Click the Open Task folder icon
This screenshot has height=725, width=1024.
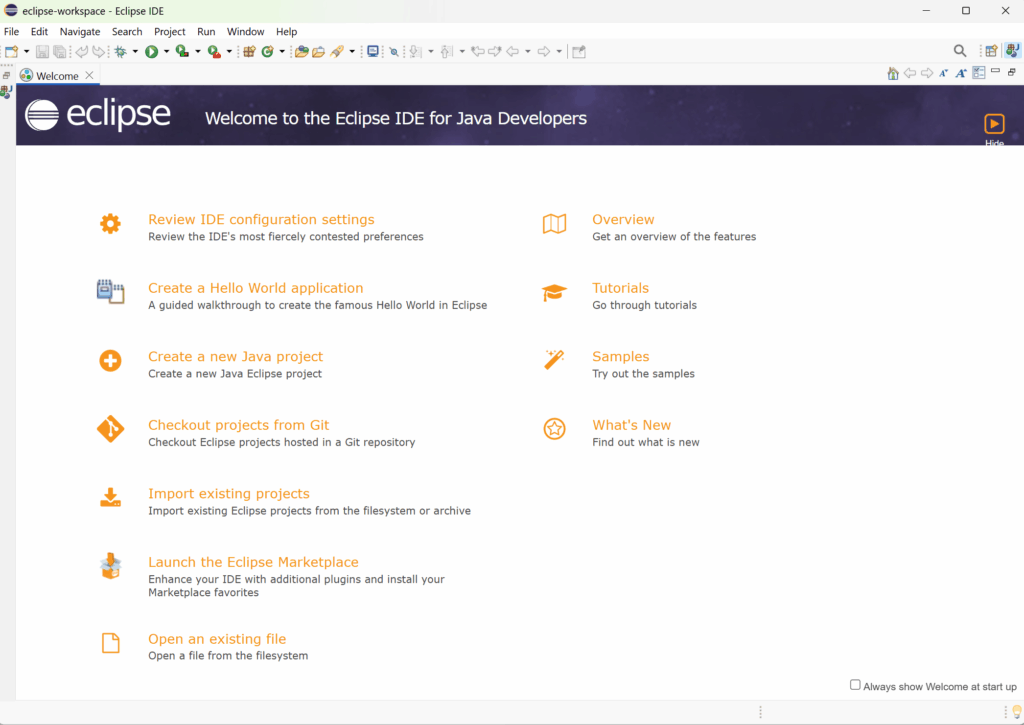coord(319,52)
